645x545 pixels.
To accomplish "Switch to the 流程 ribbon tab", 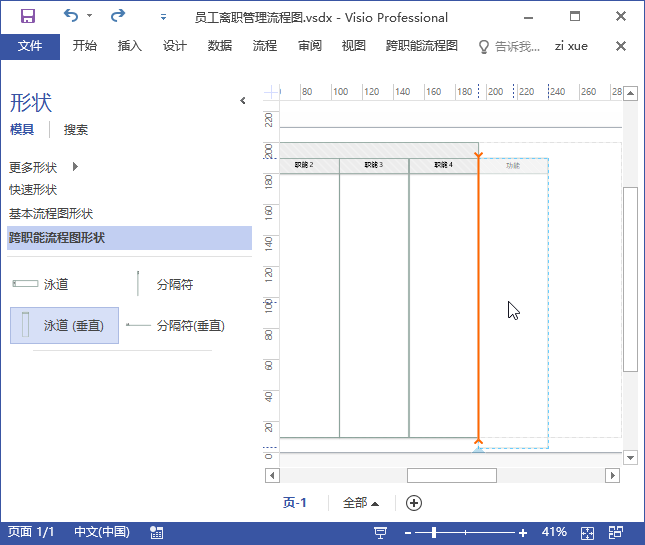I will pos(264,46).
